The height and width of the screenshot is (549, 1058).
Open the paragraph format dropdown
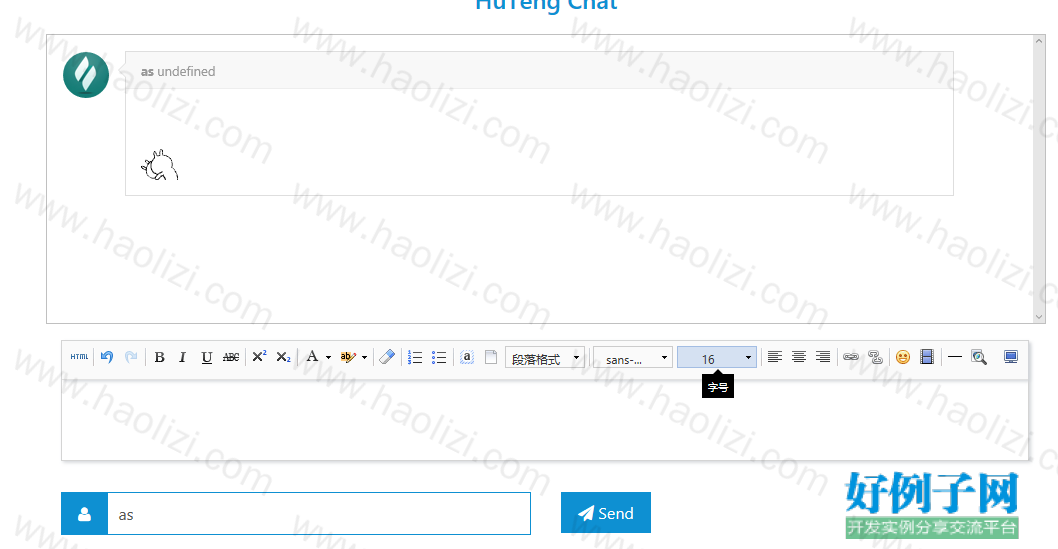pyautogui.click(x=545, y=357)
